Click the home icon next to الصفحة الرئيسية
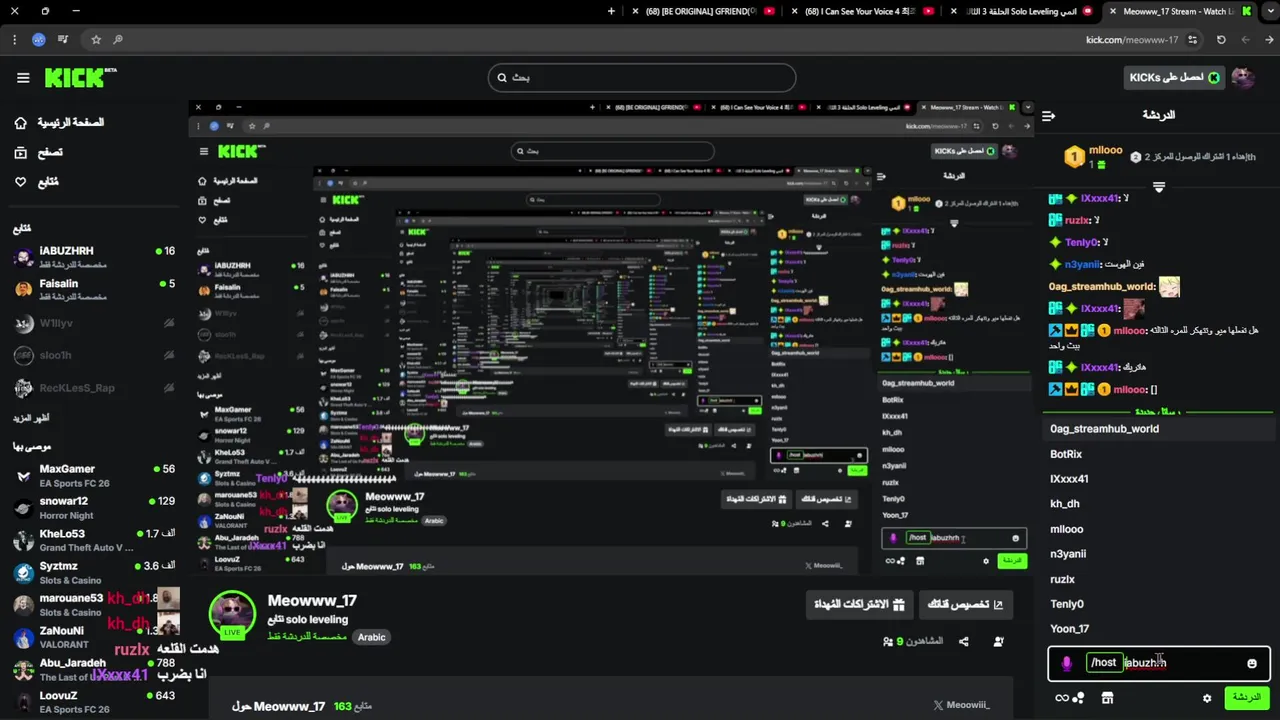 pyautogui.click(x=21, y=122)
